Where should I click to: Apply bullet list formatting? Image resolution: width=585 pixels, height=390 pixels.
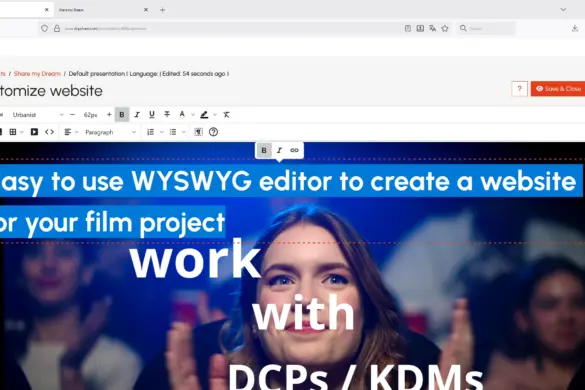click(173, 132)
